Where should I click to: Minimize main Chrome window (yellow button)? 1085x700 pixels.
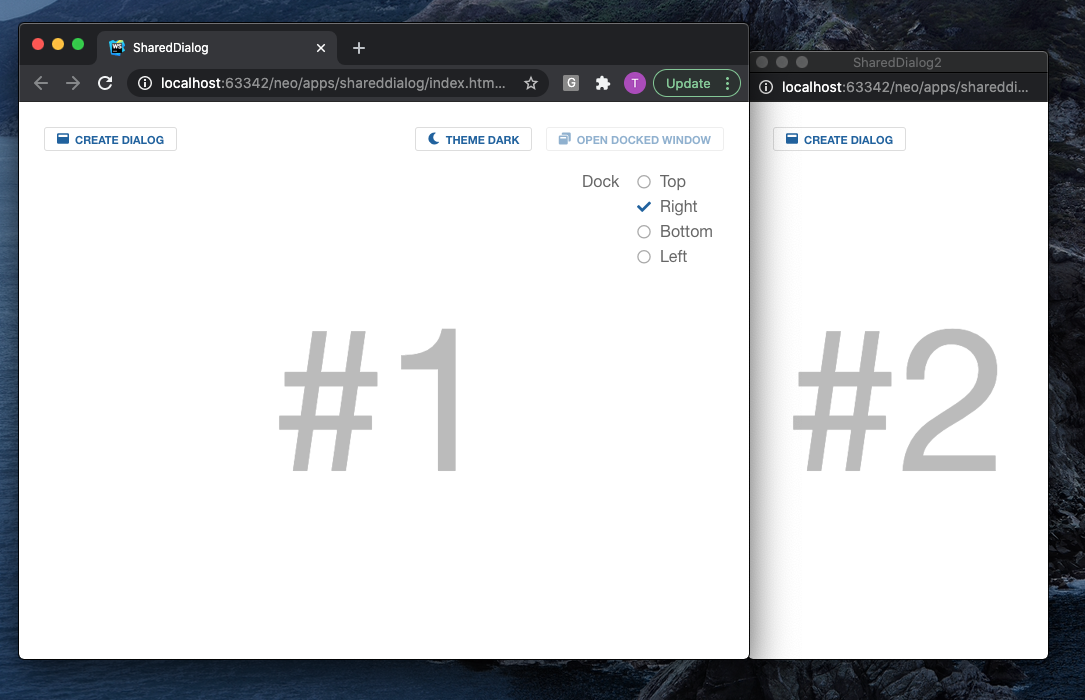(x=58, y=44)
